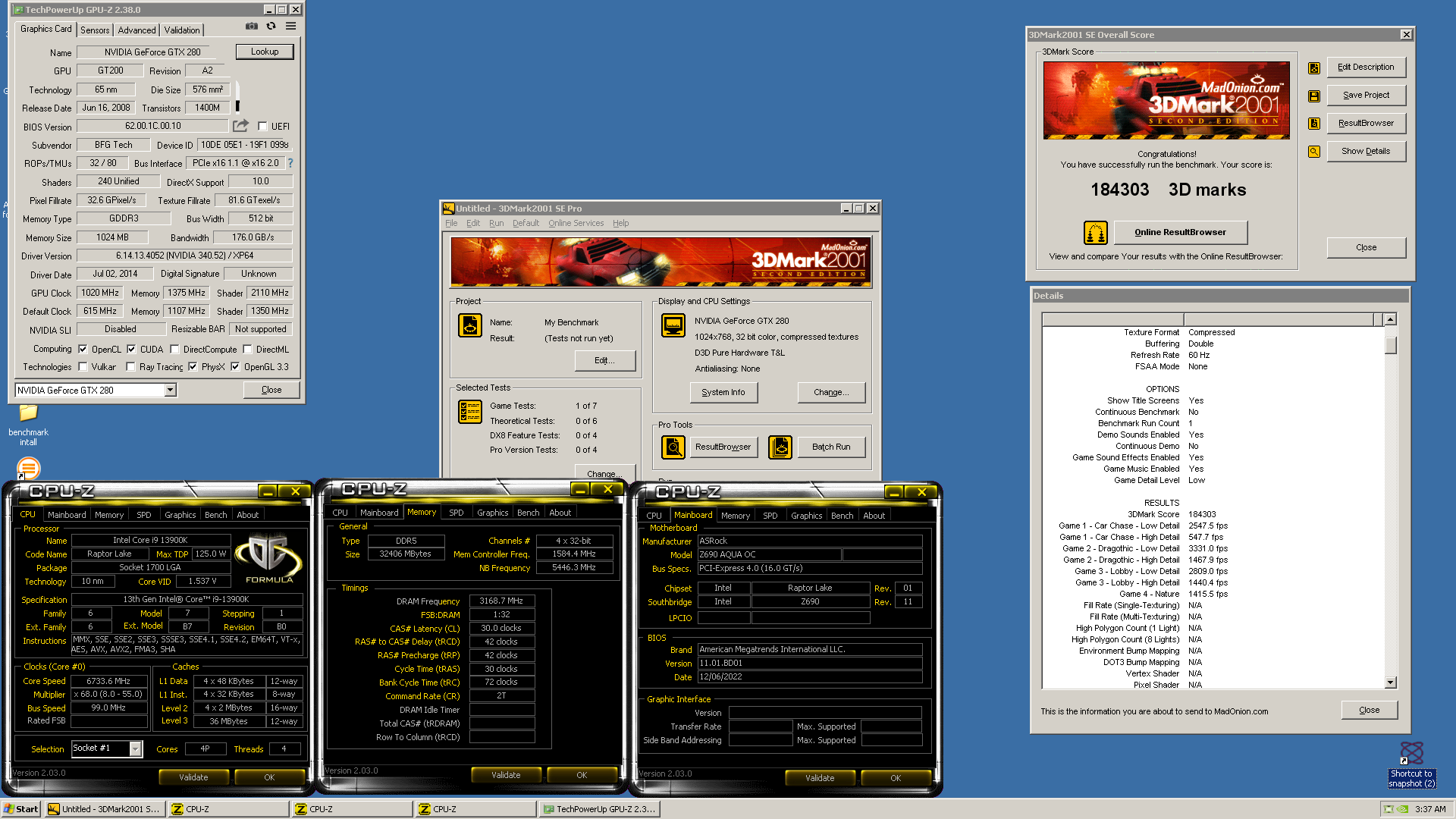This screenshot has width=1456, height=819.
Task: Click Details list scroll up arrow
Action: 1390,320
